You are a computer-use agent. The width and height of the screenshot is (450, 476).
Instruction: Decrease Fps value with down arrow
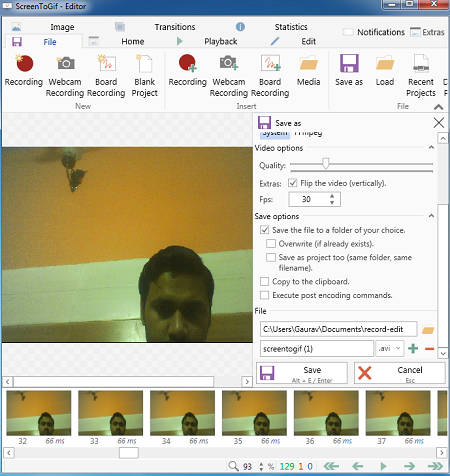332,202
